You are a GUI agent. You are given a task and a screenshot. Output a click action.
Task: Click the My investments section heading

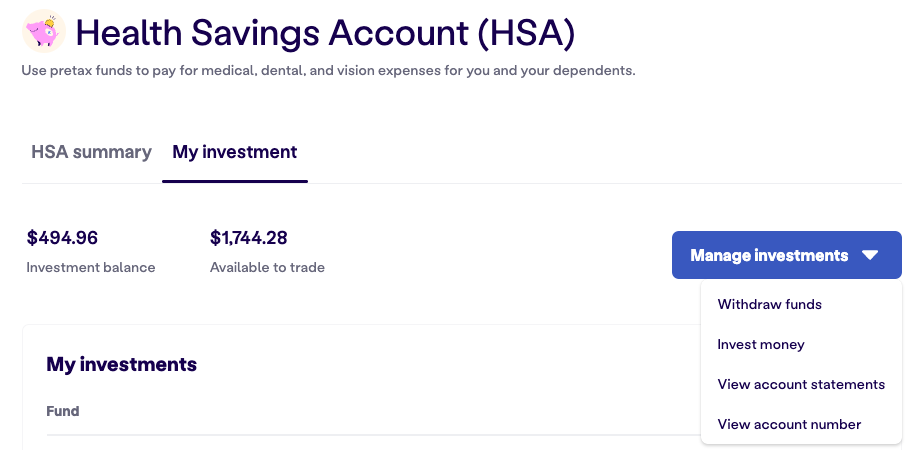(x=122, y=365)
